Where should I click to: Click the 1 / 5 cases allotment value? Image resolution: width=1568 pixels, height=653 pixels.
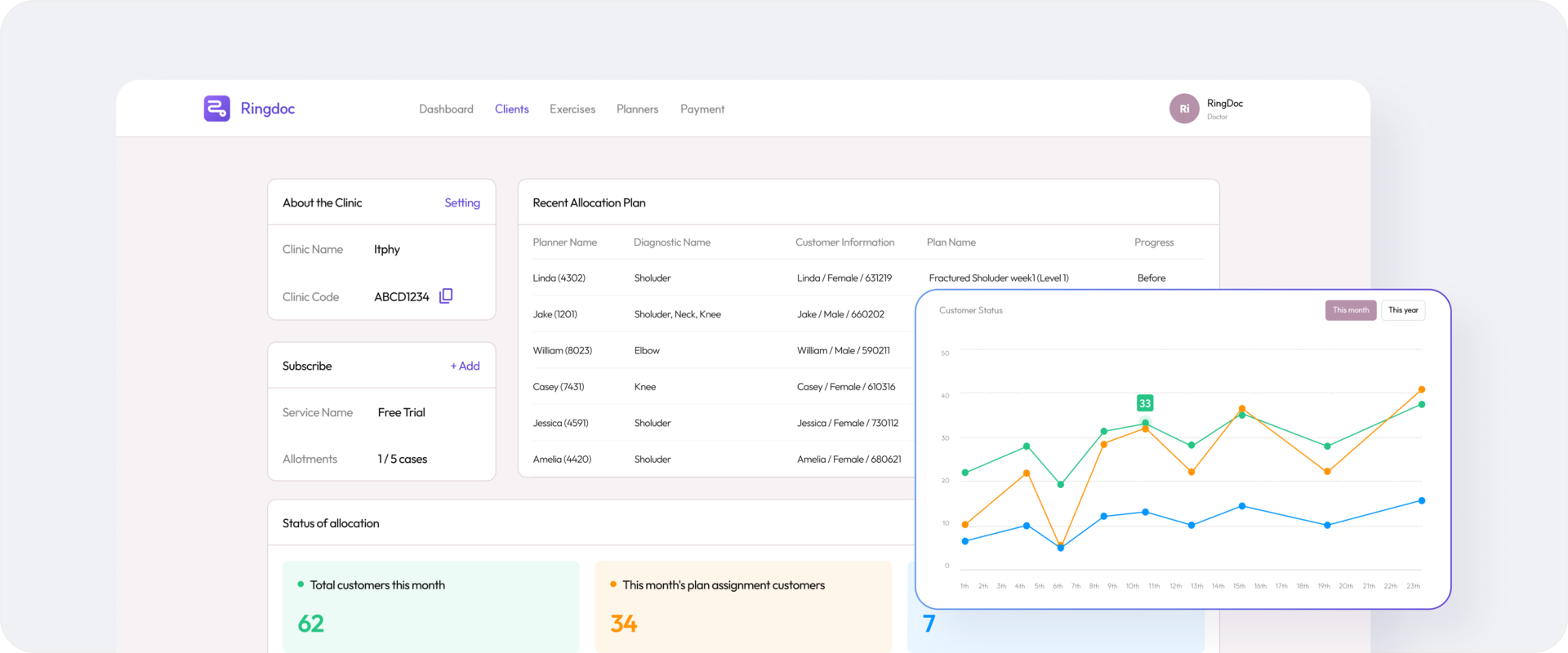tap(403, 460)
